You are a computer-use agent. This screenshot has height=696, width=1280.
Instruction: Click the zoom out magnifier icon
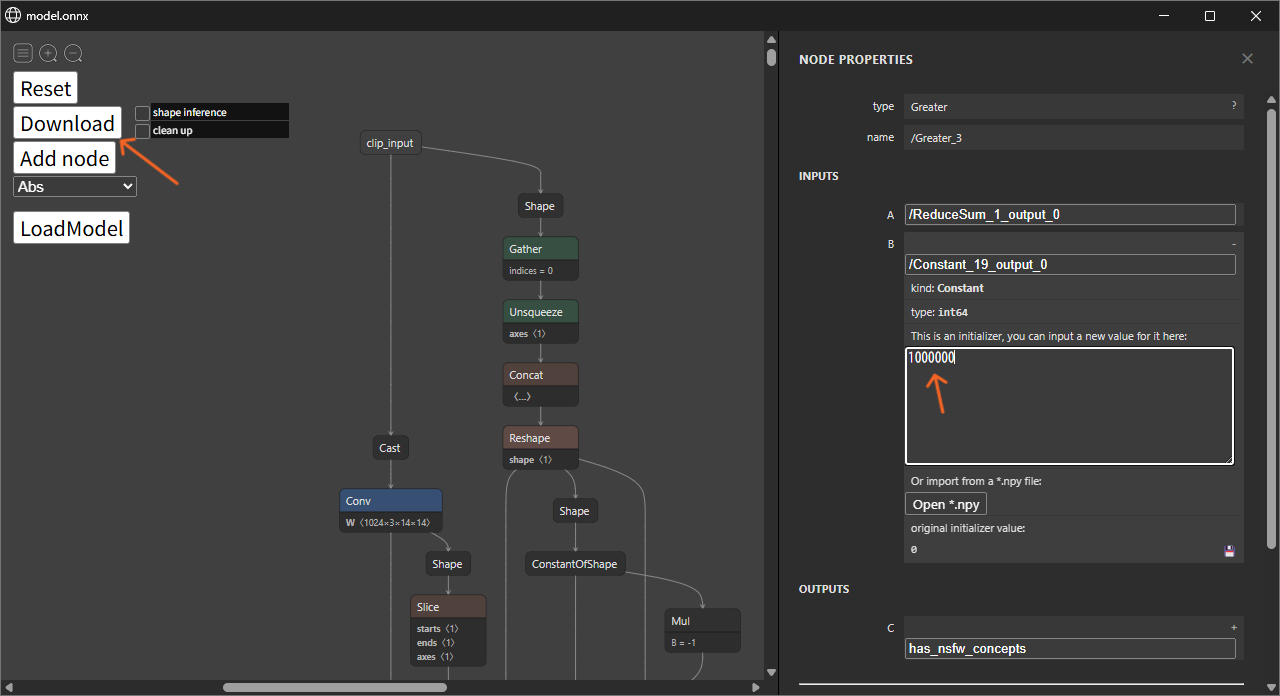74,53
